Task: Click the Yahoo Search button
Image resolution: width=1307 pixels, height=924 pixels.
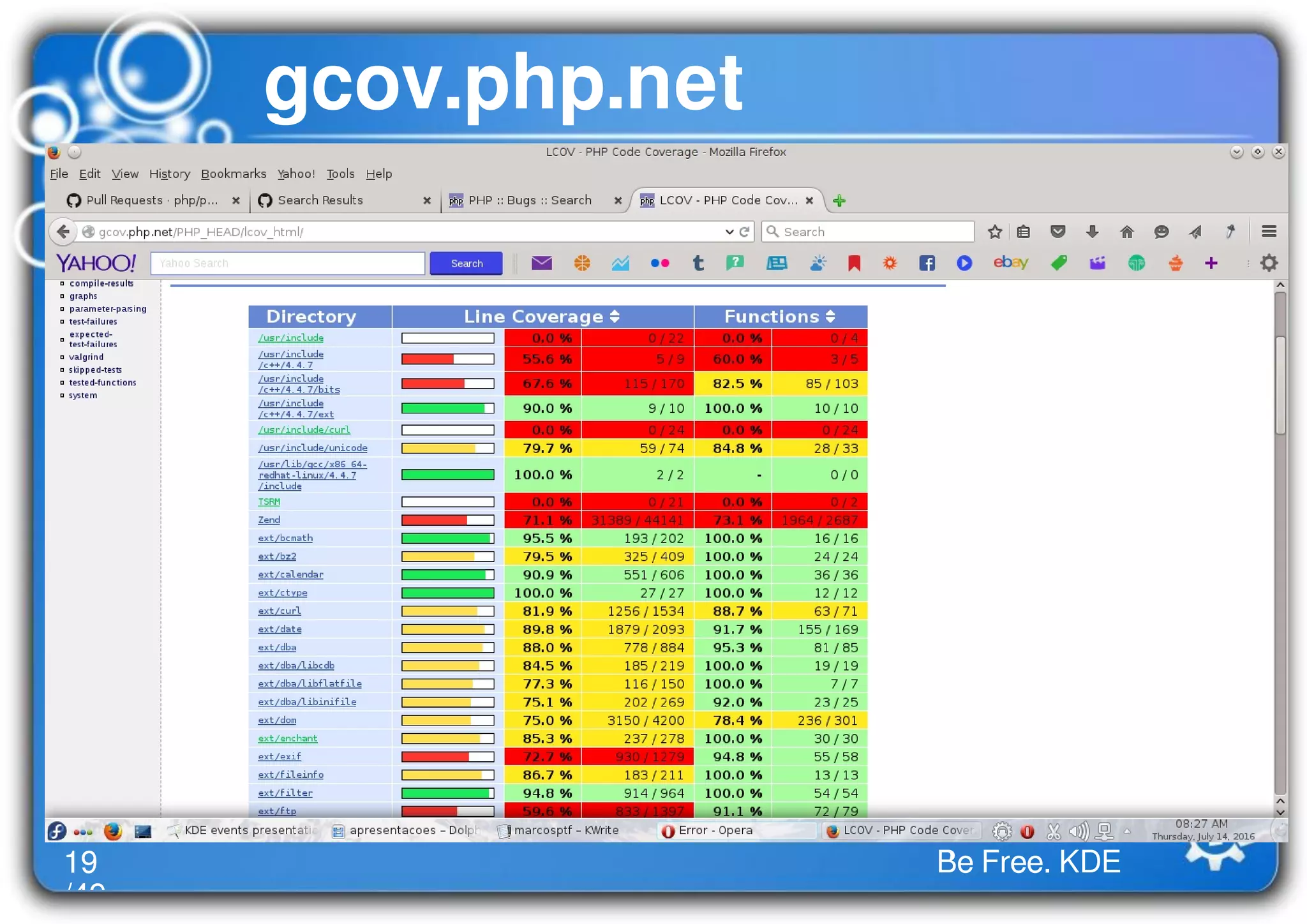Action: point(466,263)
